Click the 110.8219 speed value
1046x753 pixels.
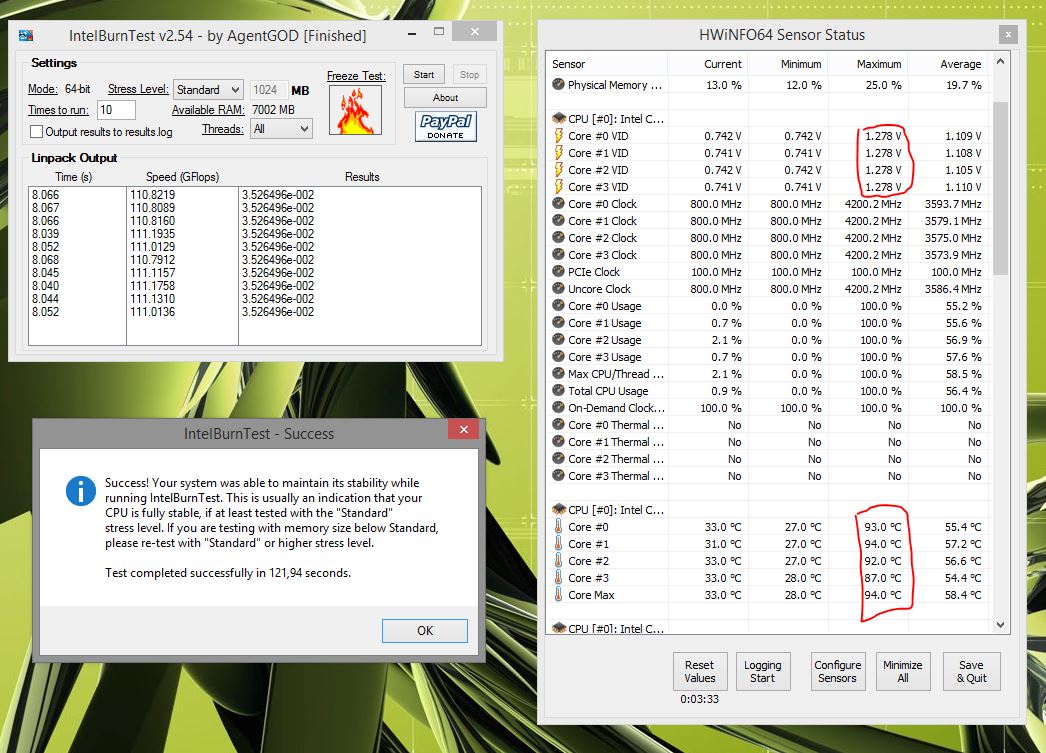pyautogui.click(x=153, y=195)
